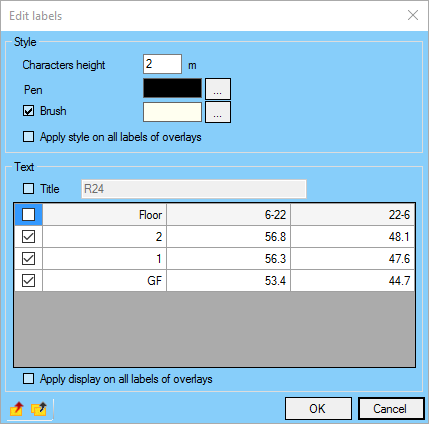Uncheck the floor 1 row checkbox
The image size is (429, 424).
click(x=28, y=259)
